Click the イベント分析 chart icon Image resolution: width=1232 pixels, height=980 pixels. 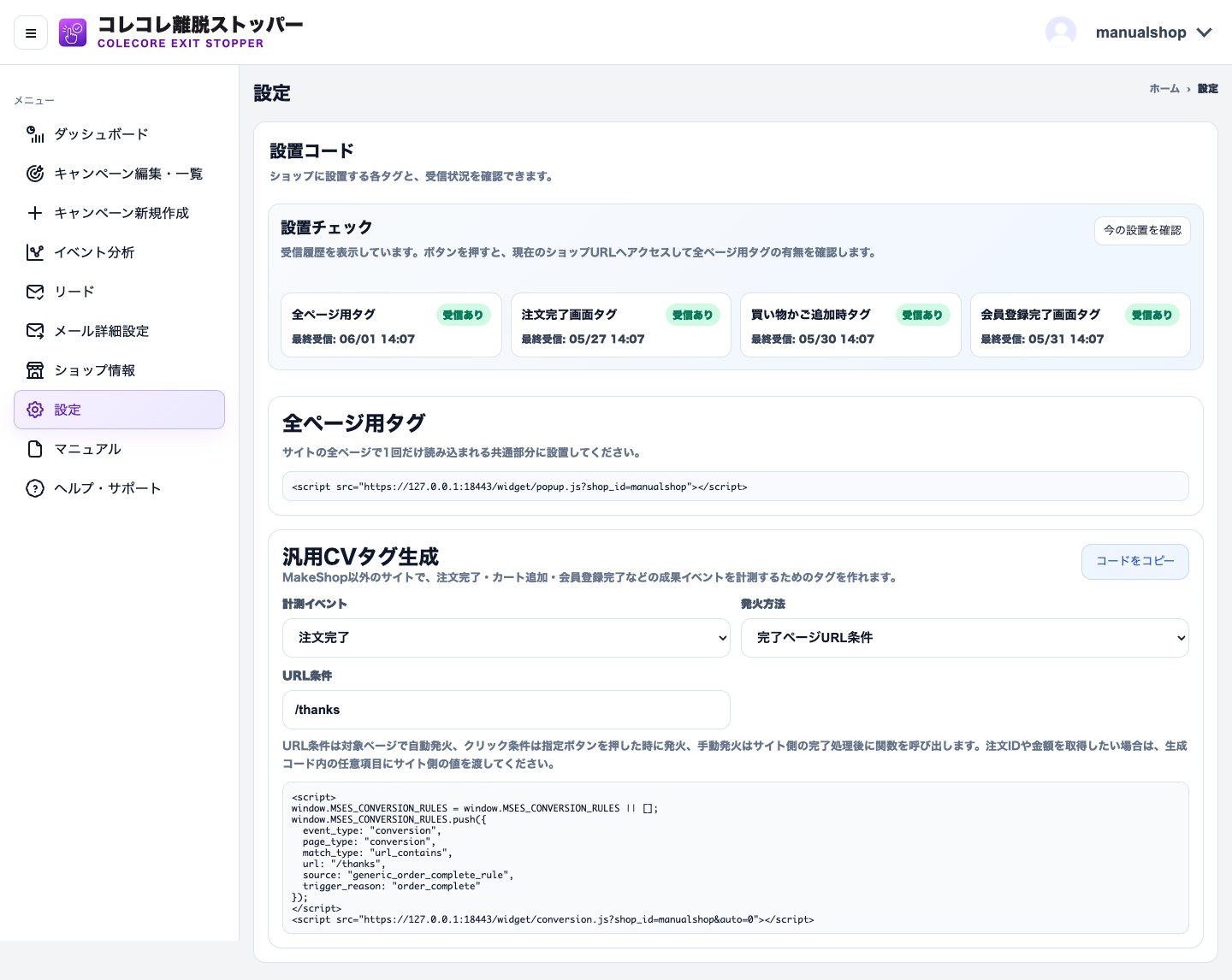[x=35, y=252]
